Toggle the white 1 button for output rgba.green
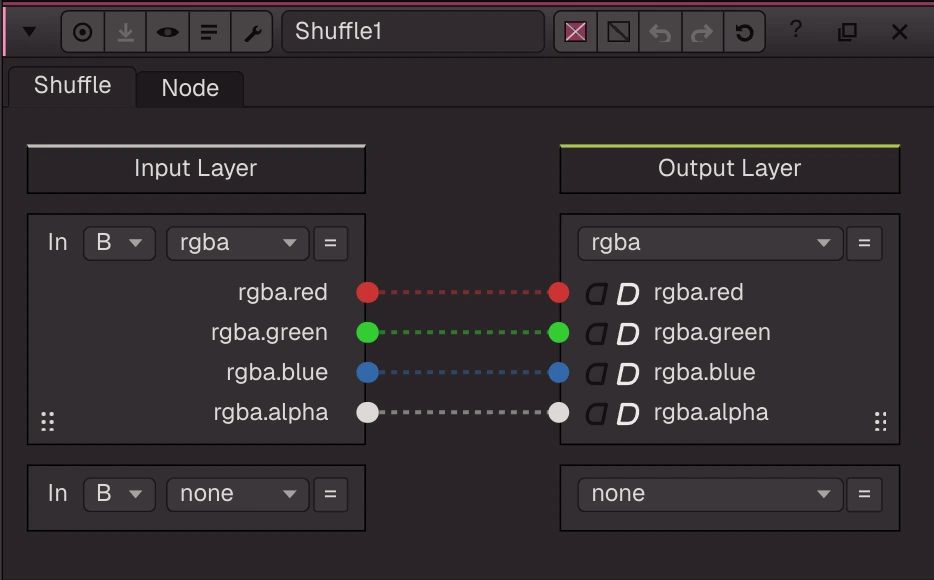The image size is (934, 580). (628, 333)
